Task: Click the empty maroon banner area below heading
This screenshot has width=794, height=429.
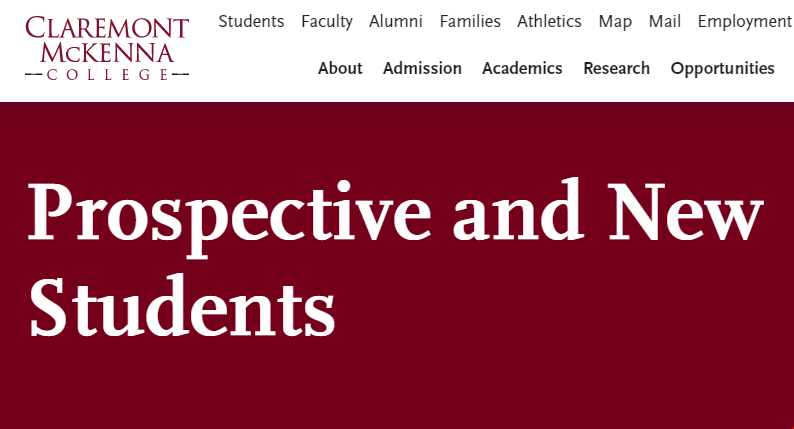Action: (x=397, y=385)
